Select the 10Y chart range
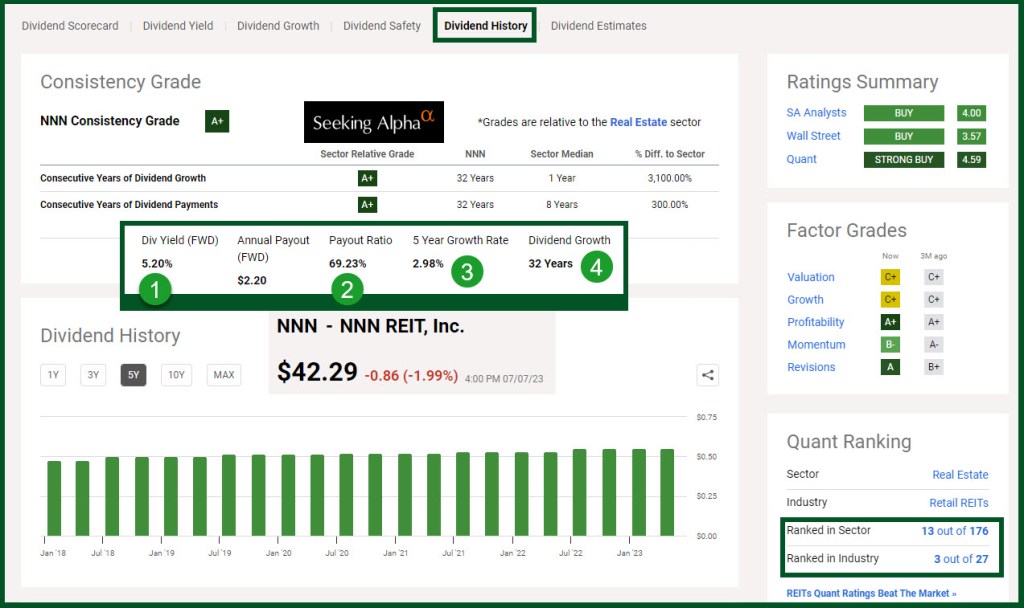Image resolution: width=1024 pixels, height=608 pixels. [x=176, y=375]
